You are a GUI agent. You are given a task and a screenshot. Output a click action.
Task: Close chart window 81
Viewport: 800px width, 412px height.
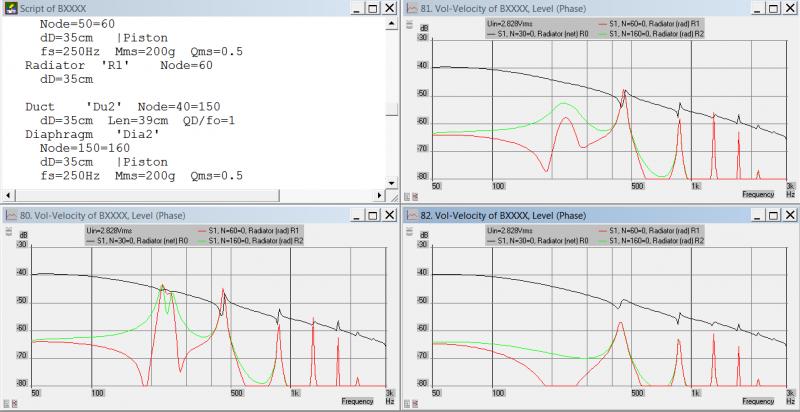tap(790, 8)
